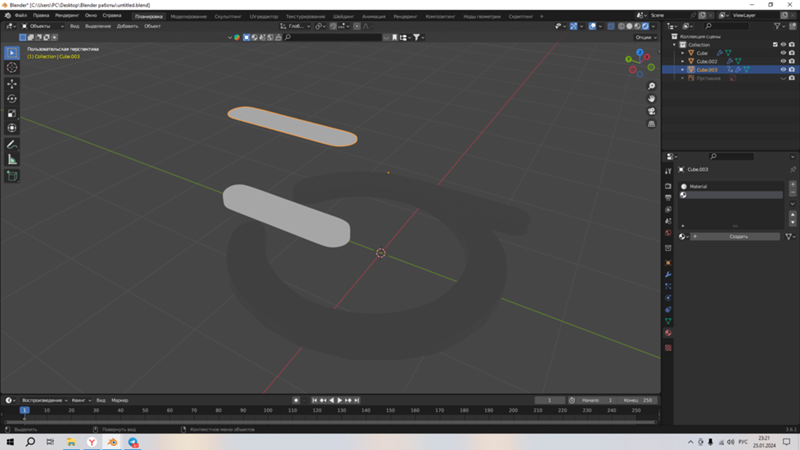The height and width of the screenshot is (450, 800).
Task: Select the Move tool
Action: [x=12, y=84]
